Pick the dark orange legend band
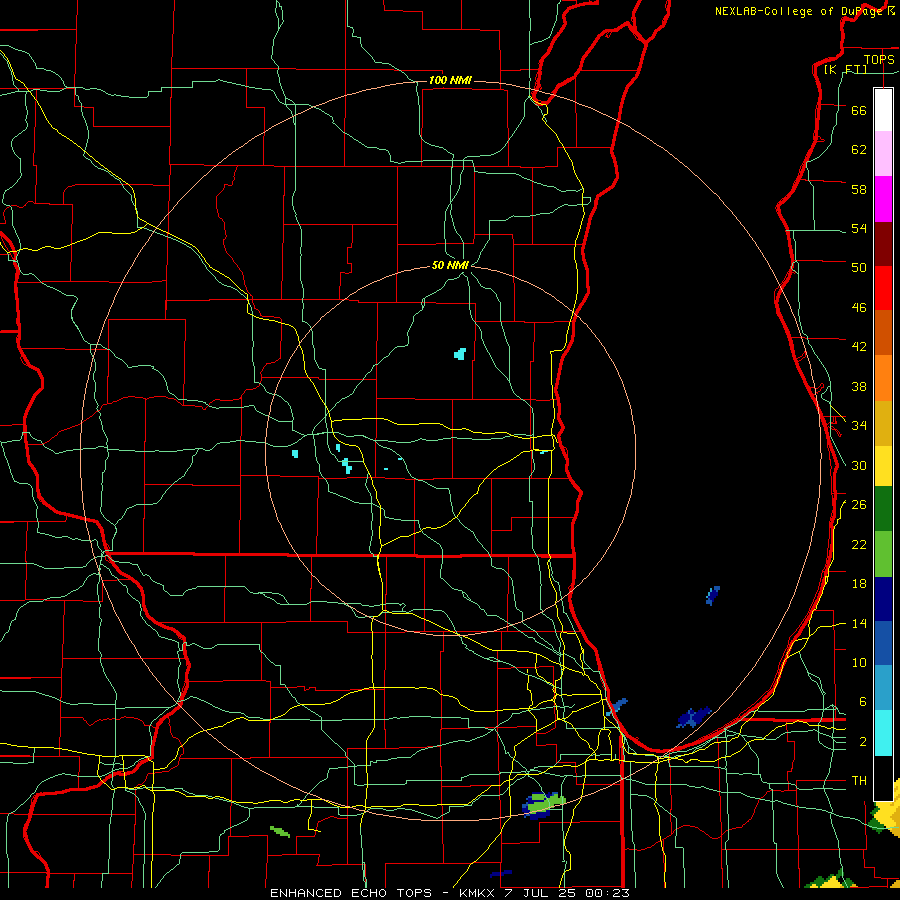Screen dimensions: 900x900 [x=883, y=332]
